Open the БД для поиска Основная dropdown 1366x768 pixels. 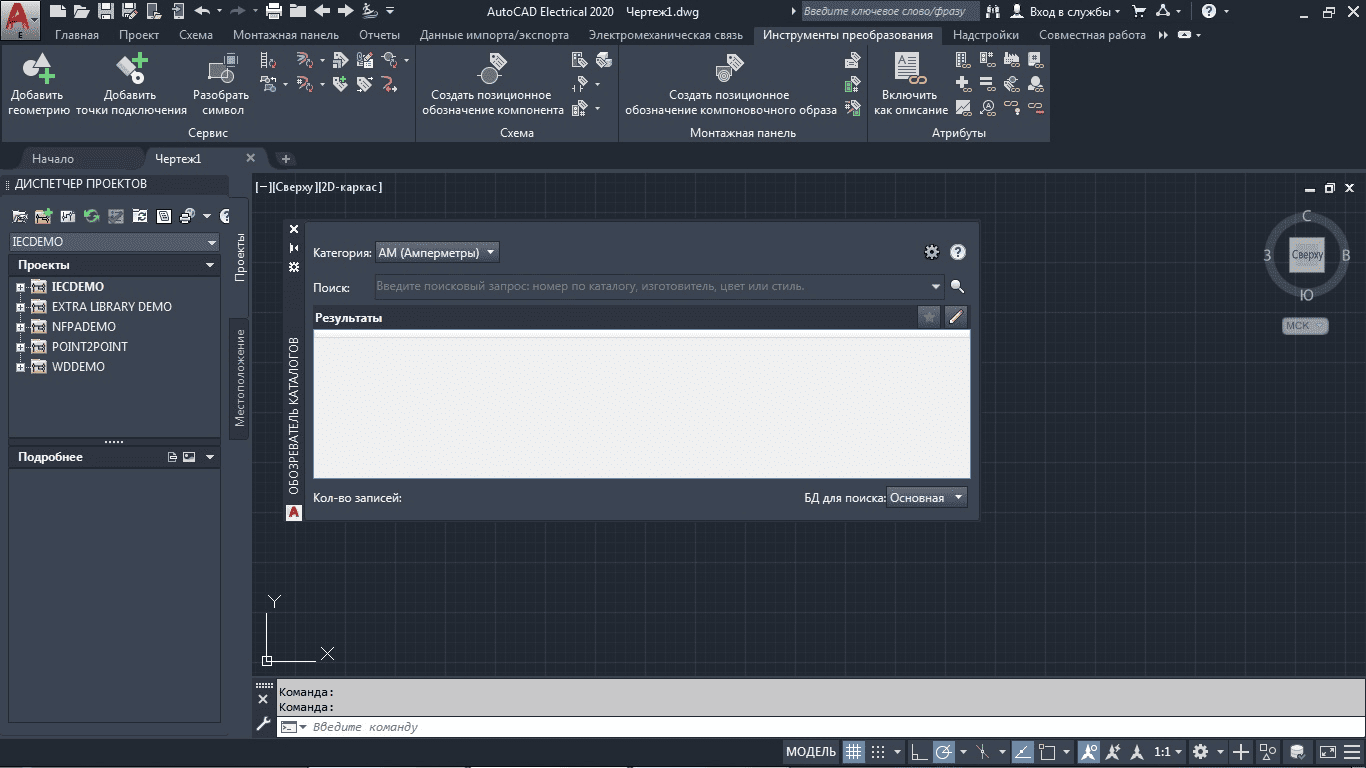coord(927,497)
